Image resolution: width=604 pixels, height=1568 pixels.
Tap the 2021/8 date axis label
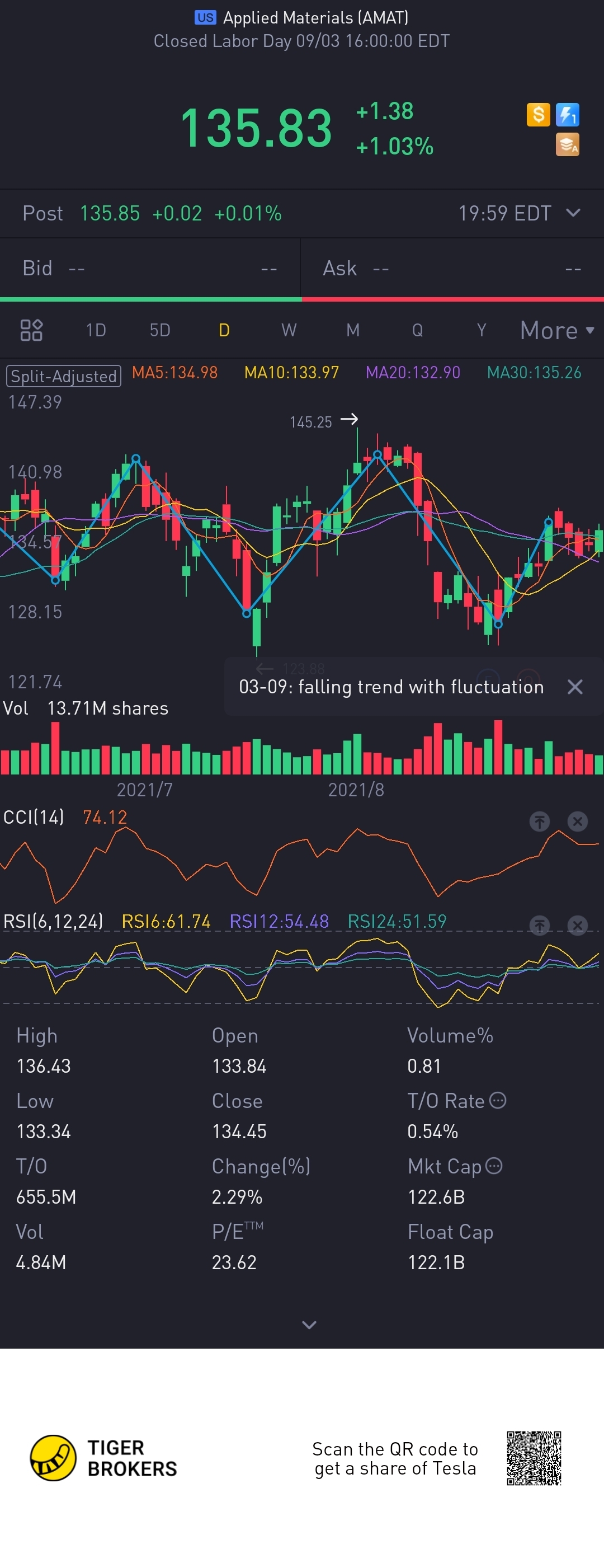click(356, 790)
